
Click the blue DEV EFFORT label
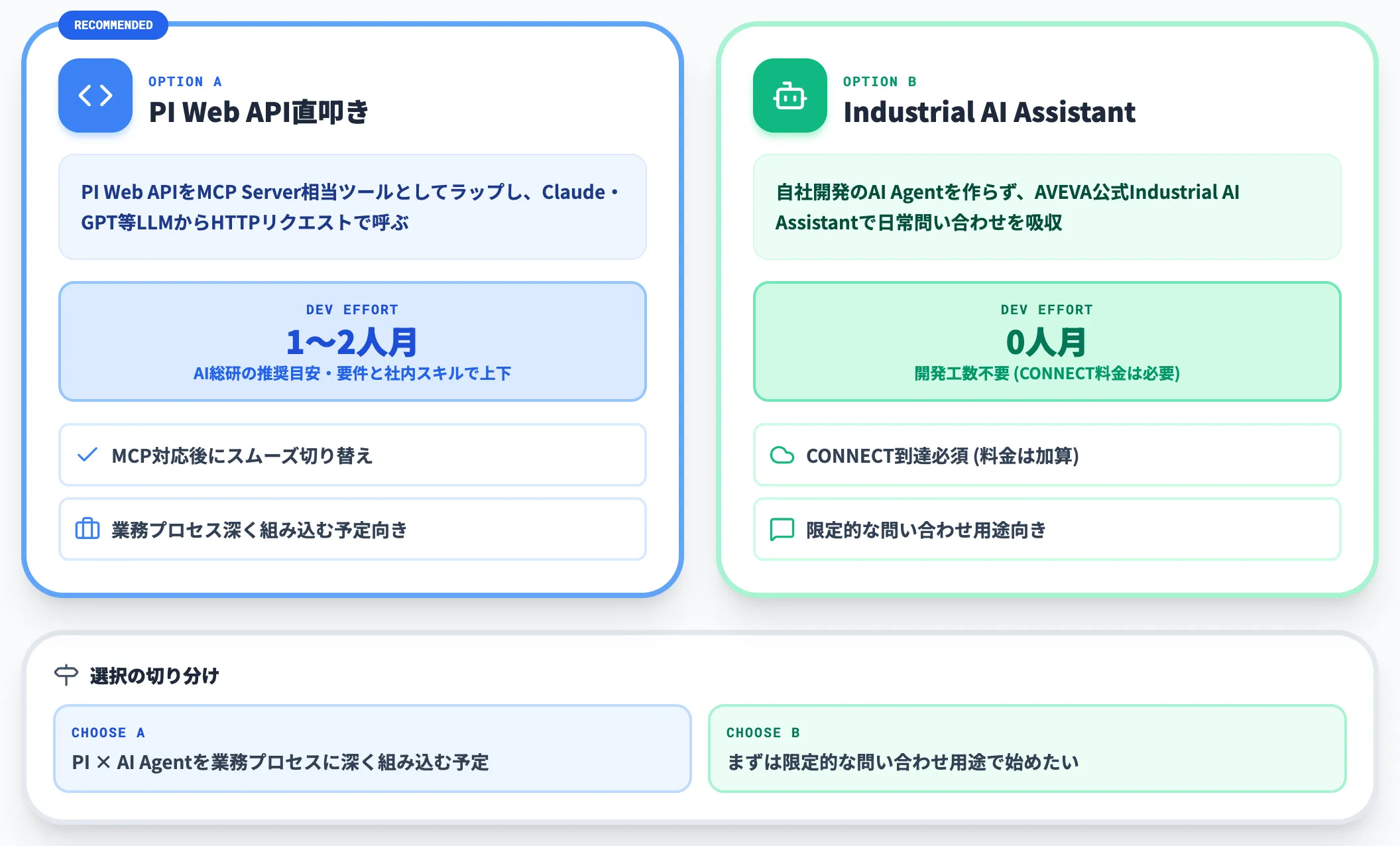[353, 310]
